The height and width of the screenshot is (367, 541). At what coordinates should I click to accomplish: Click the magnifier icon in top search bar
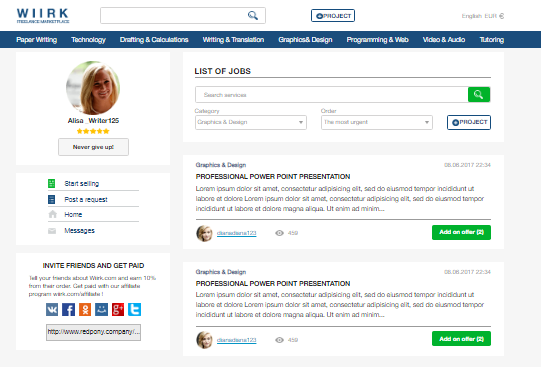coord(253,16)
